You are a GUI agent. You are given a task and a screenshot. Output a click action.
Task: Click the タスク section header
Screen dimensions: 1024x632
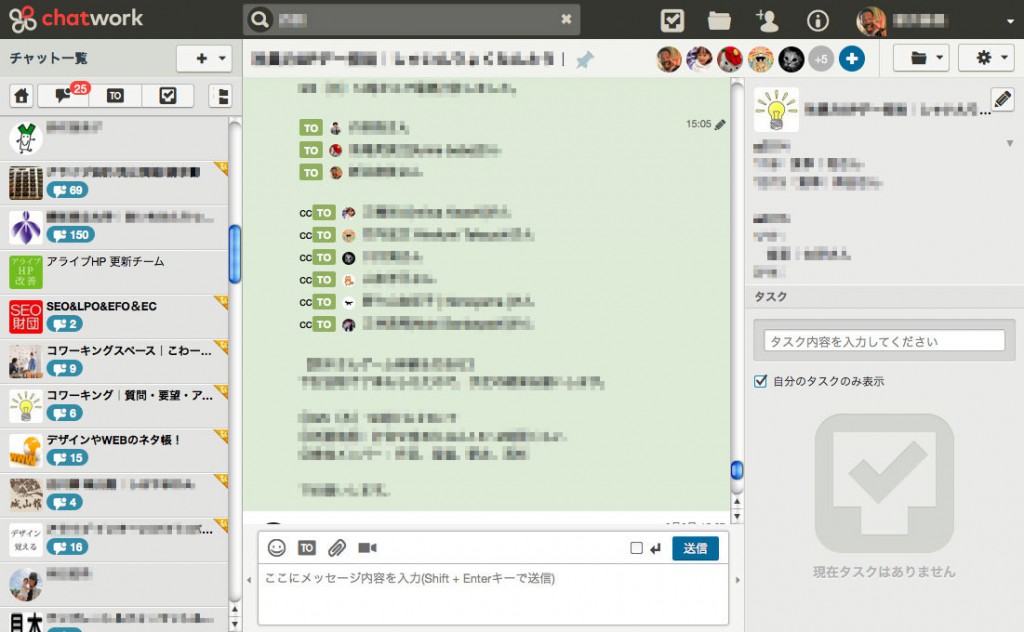pyautogui.click(x=884, y=296)
